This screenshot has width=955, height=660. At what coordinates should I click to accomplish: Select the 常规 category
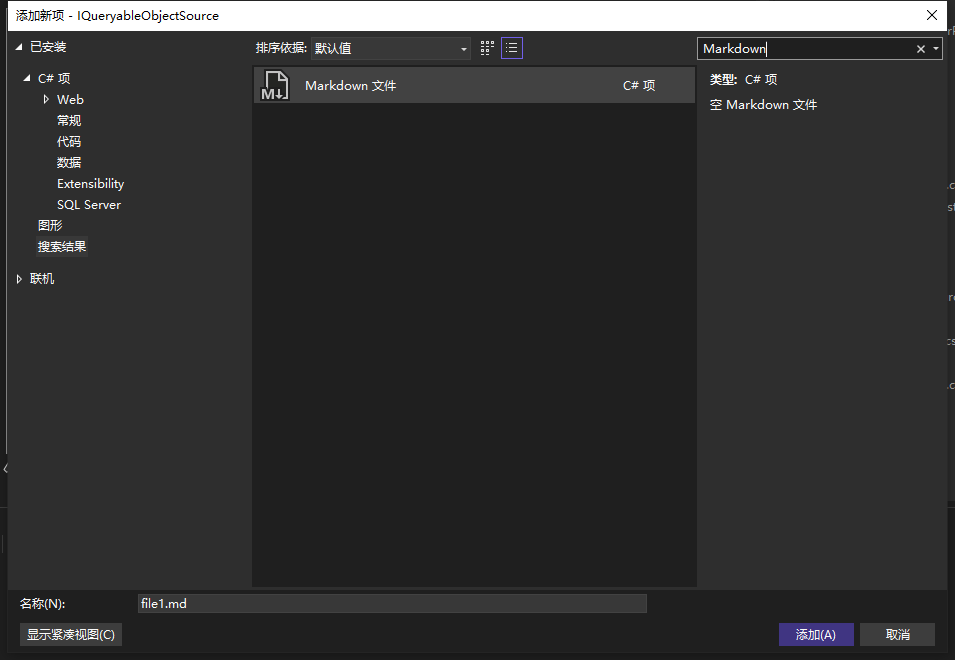(x=69, y=121)
